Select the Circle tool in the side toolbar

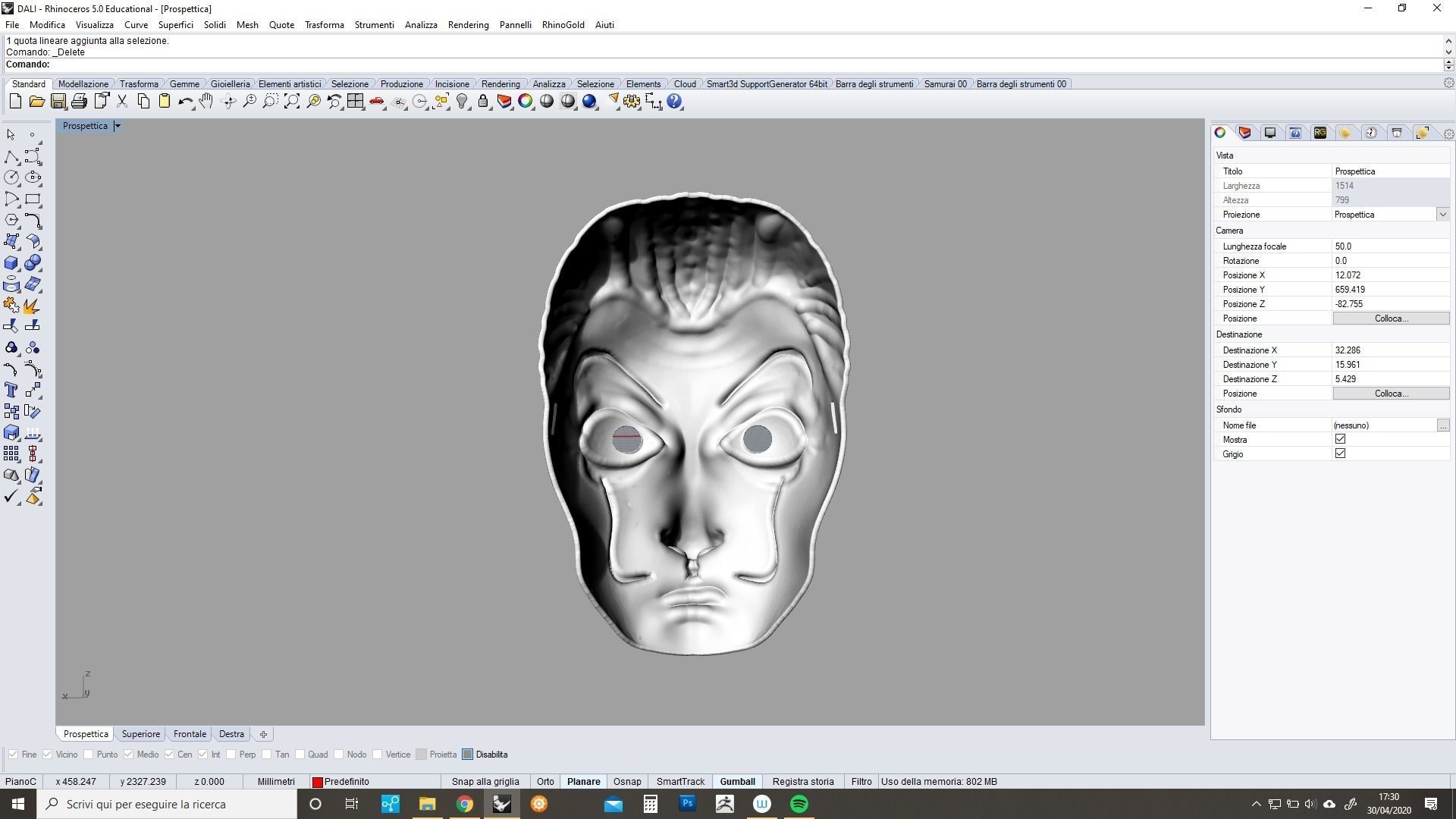click(11, 177)
